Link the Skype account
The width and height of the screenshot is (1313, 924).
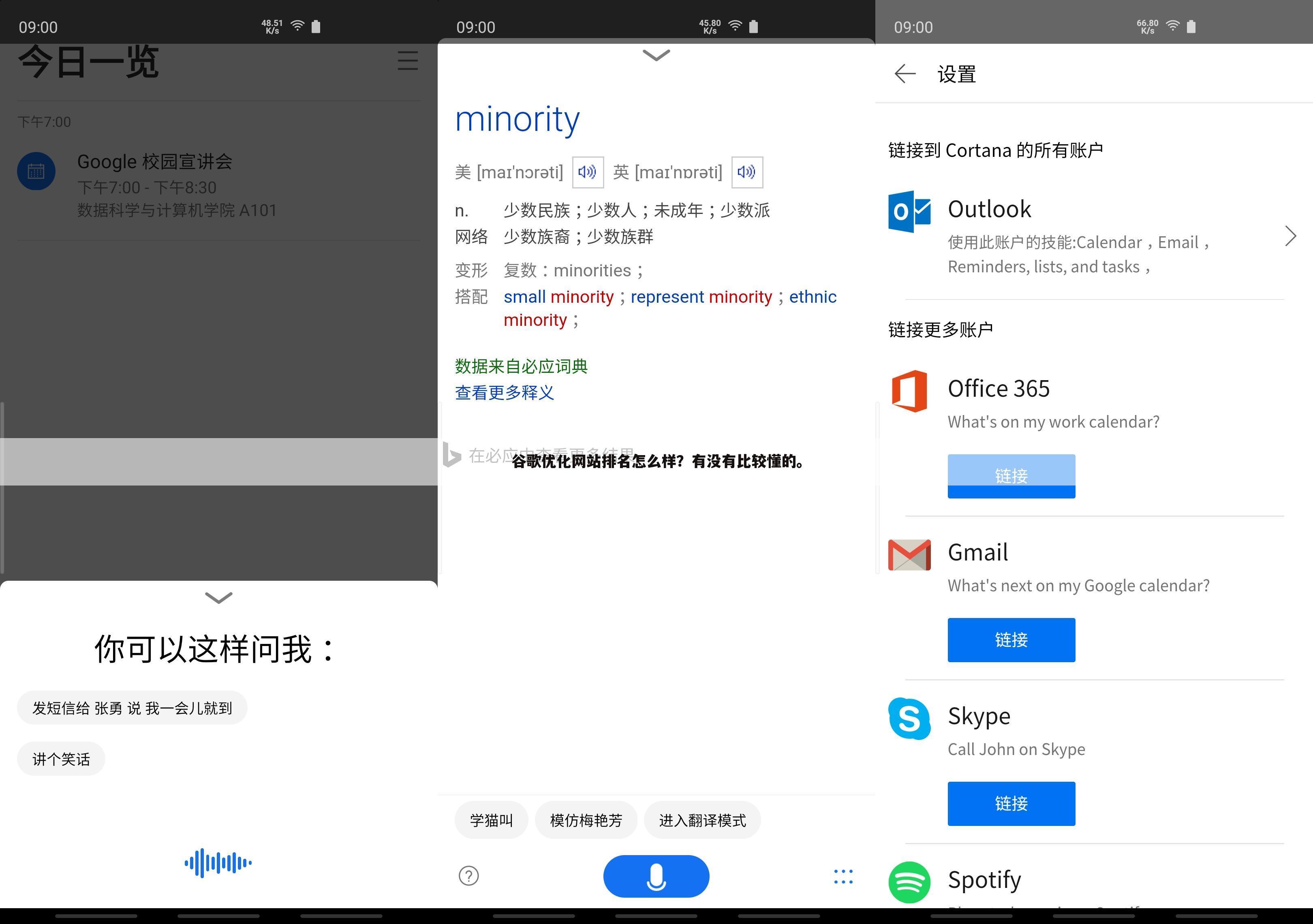(1011, 803)
